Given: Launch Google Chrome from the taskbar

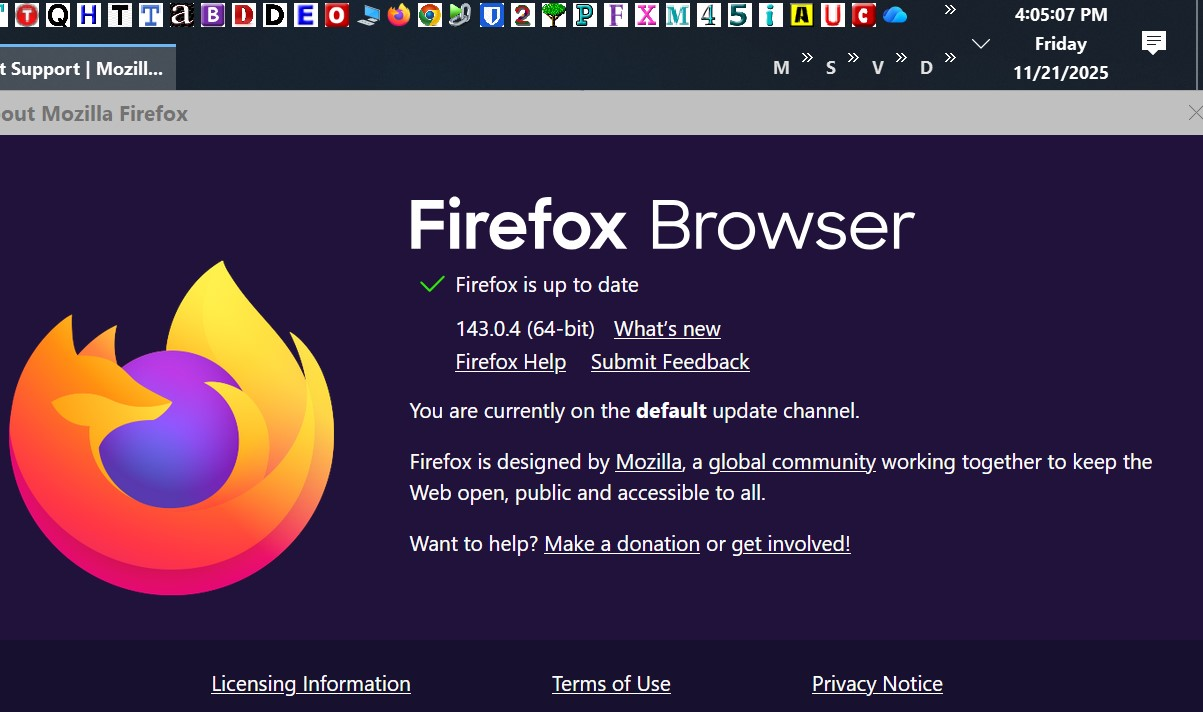Looking at the screenshot, I should [430, 15].
